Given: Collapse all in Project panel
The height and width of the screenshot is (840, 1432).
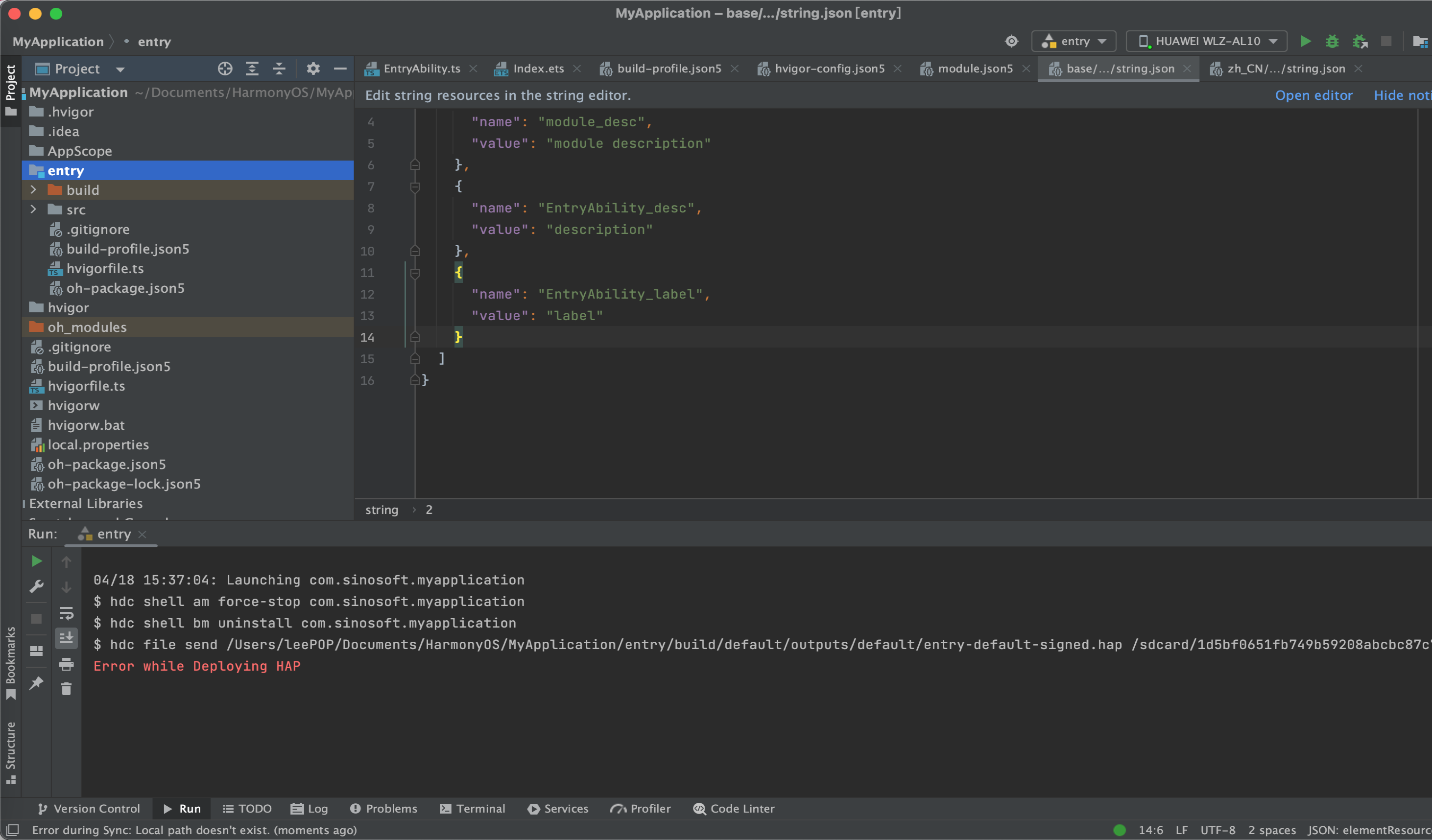Looking at the screenshot, I should tap(279, 69).
